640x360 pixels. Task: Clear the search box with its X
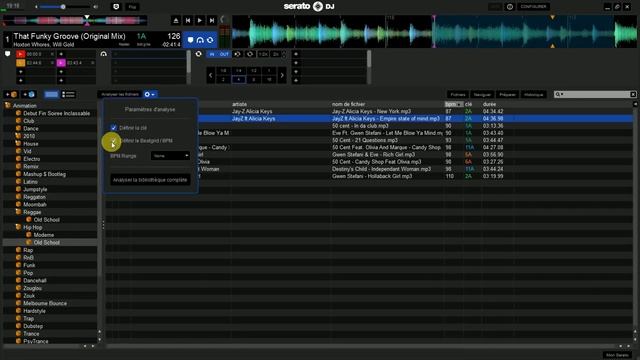tap(633, 94)
